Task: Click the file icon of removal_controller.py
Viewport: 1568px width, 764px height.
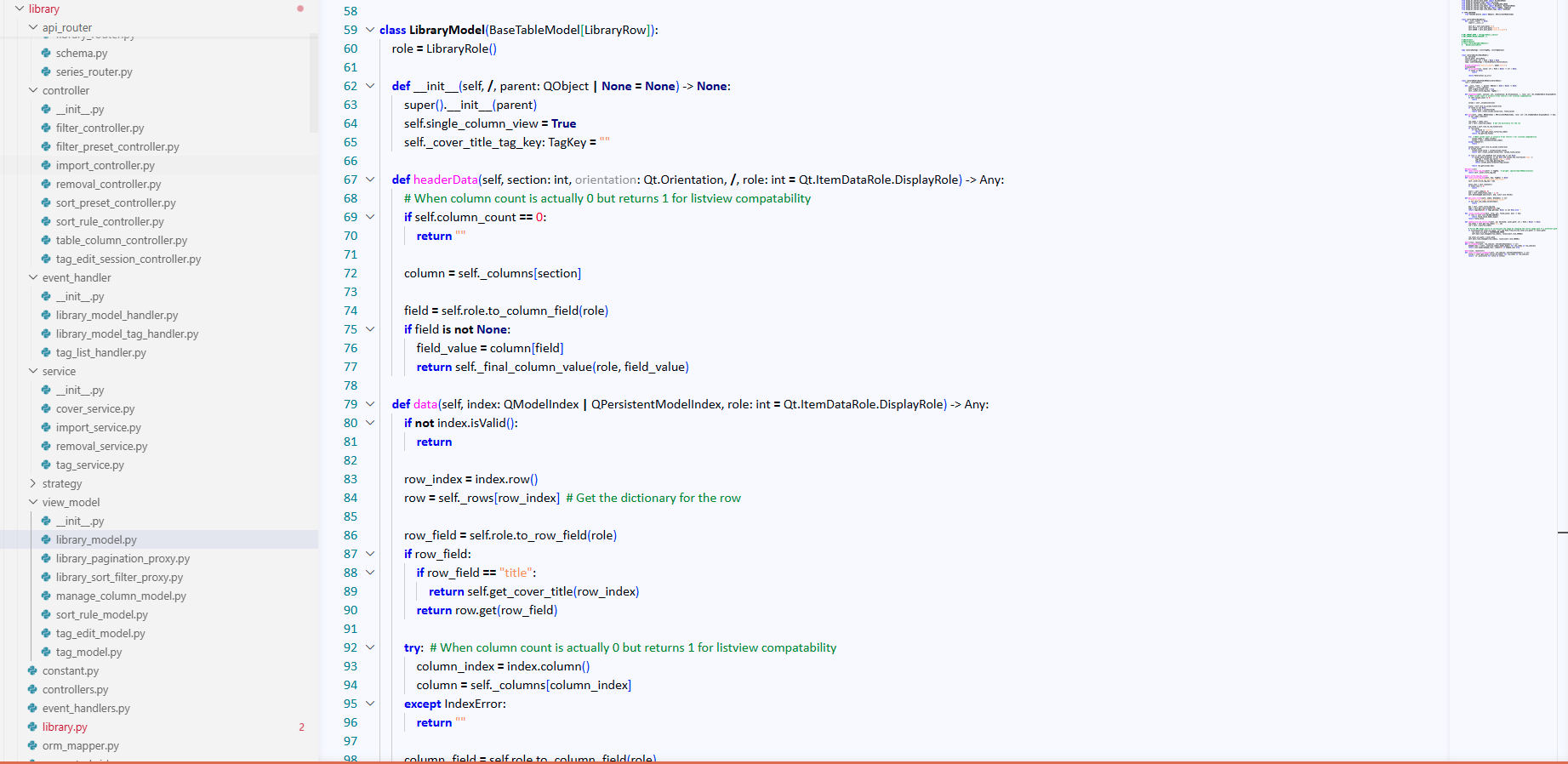Action: tap(46, 184)
